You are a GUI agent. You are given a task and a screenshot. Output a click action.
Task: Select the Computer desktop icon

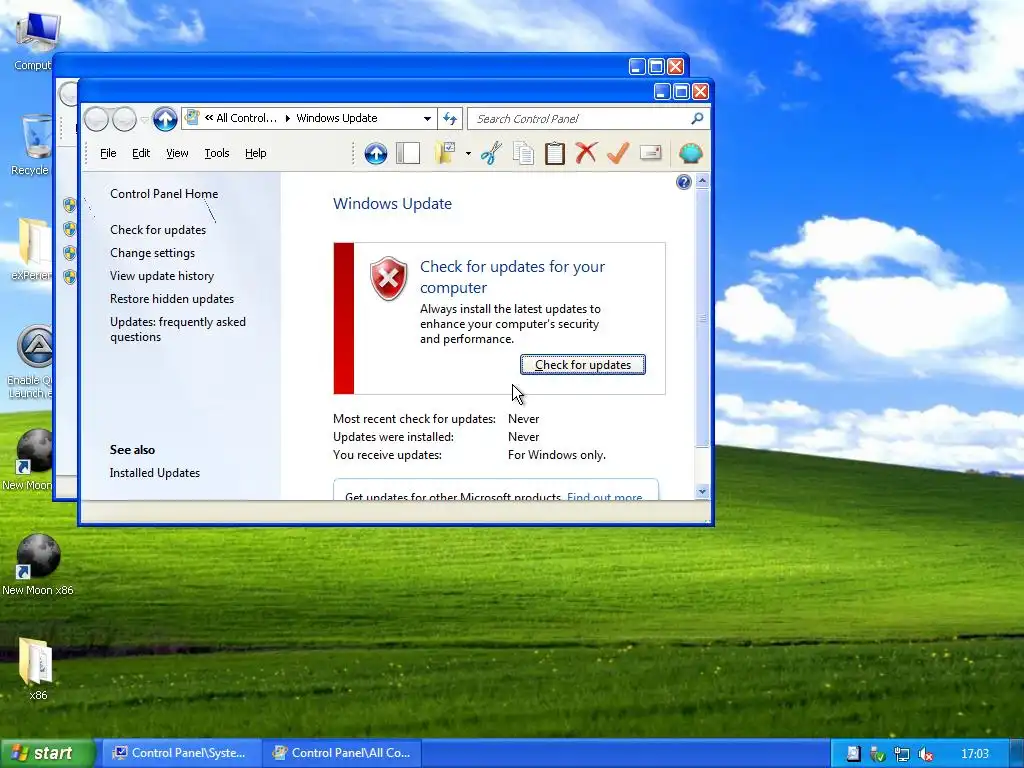pyautogui.click(x=34, y=40)
